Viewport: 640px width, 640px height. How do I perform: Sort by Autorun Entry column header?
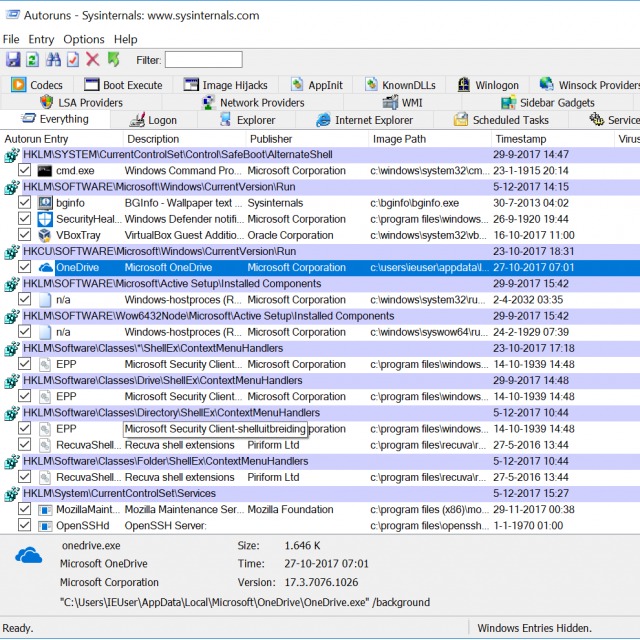(x=62, y=139)
